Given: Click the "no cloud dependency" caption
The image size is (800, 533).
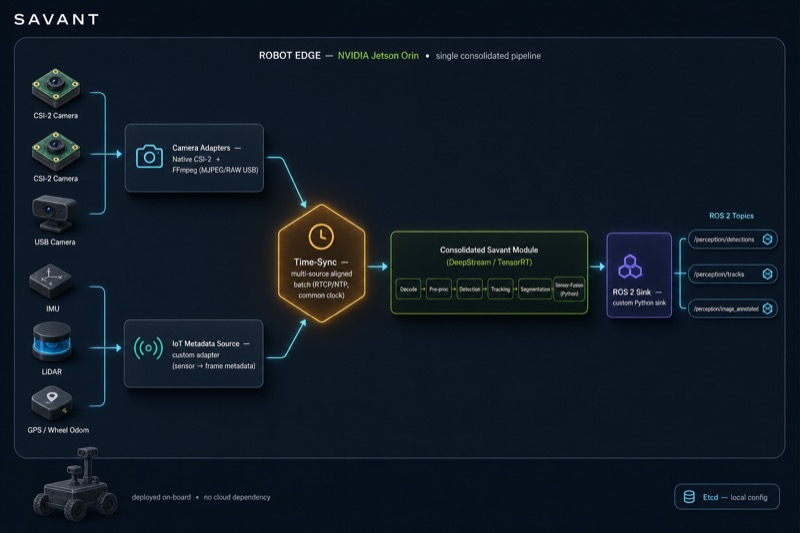Looking at the screenshot, I should click(x=237, y=497).
